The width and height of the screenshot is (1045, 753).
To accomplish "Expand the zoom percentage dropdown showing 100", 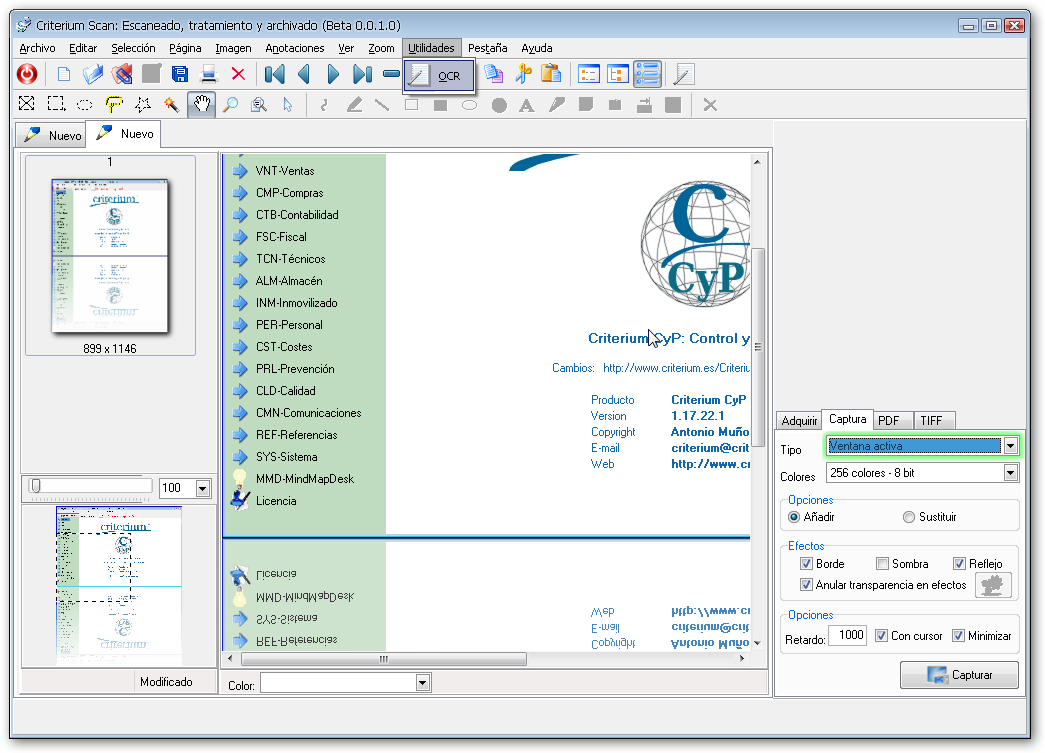I will click(x=203, y=488).
